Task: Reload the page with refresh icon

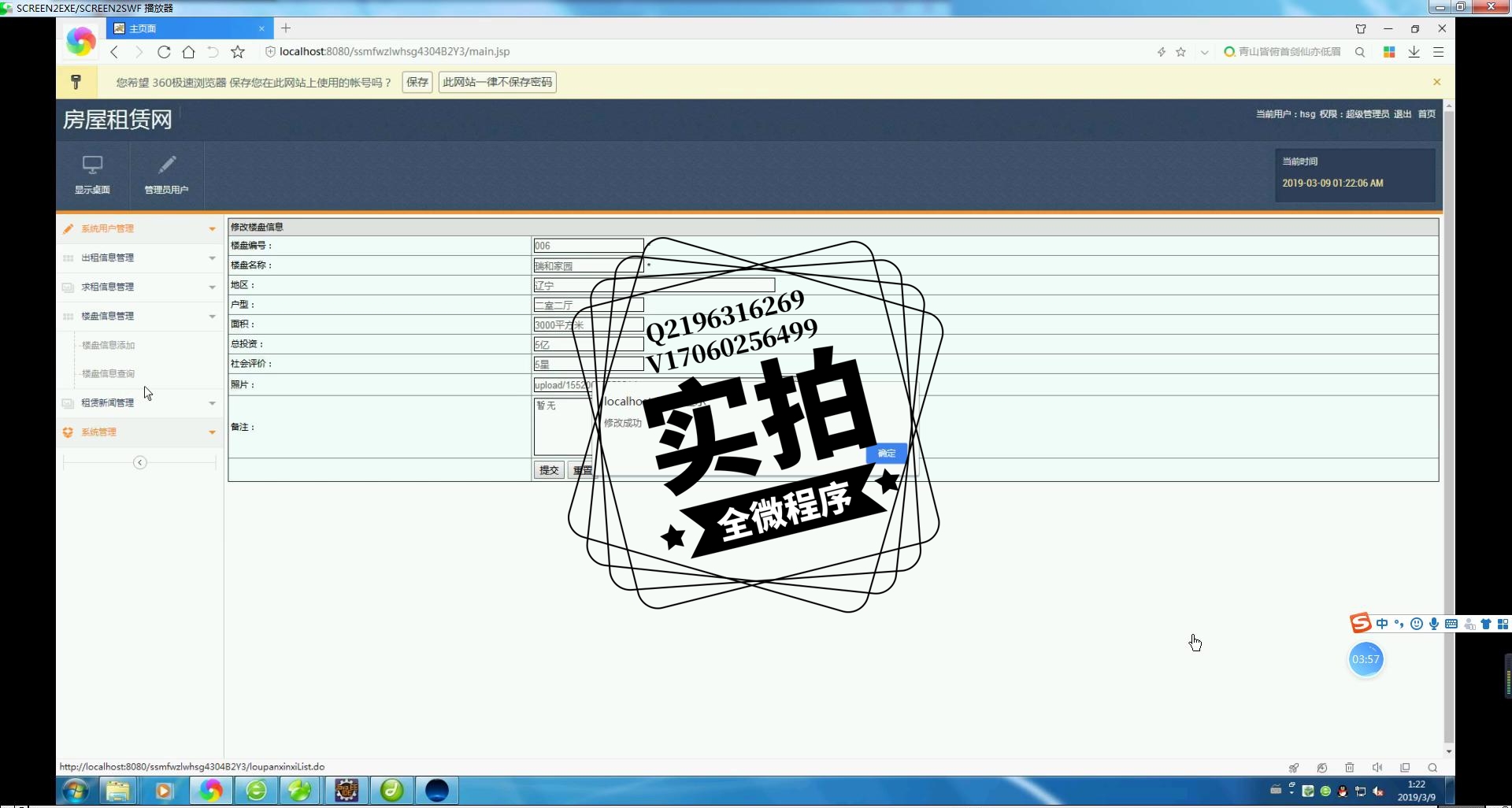Action: coord(164,52)
